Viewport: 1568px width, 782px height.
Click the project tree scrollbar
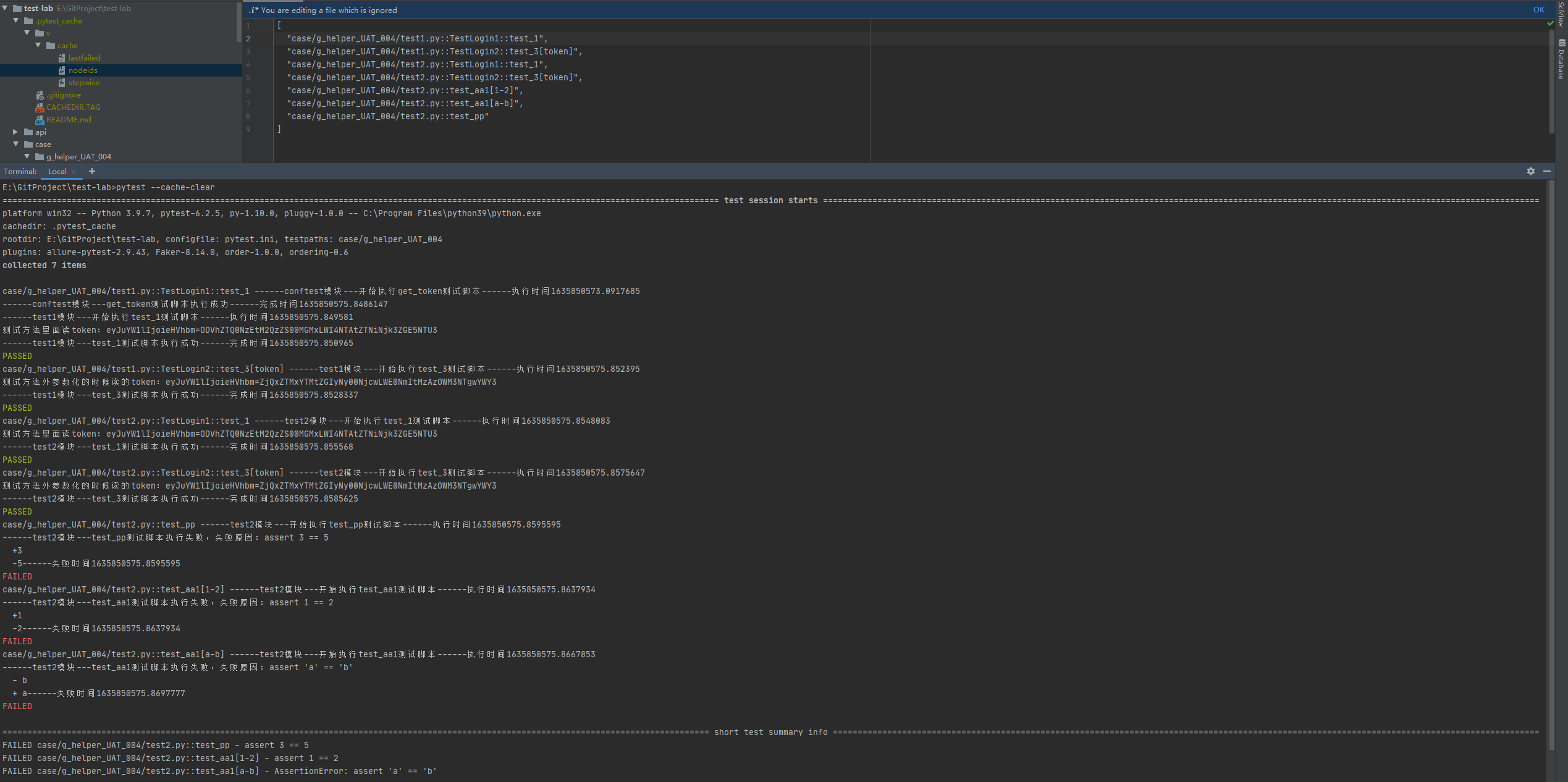tap(239, 22)
